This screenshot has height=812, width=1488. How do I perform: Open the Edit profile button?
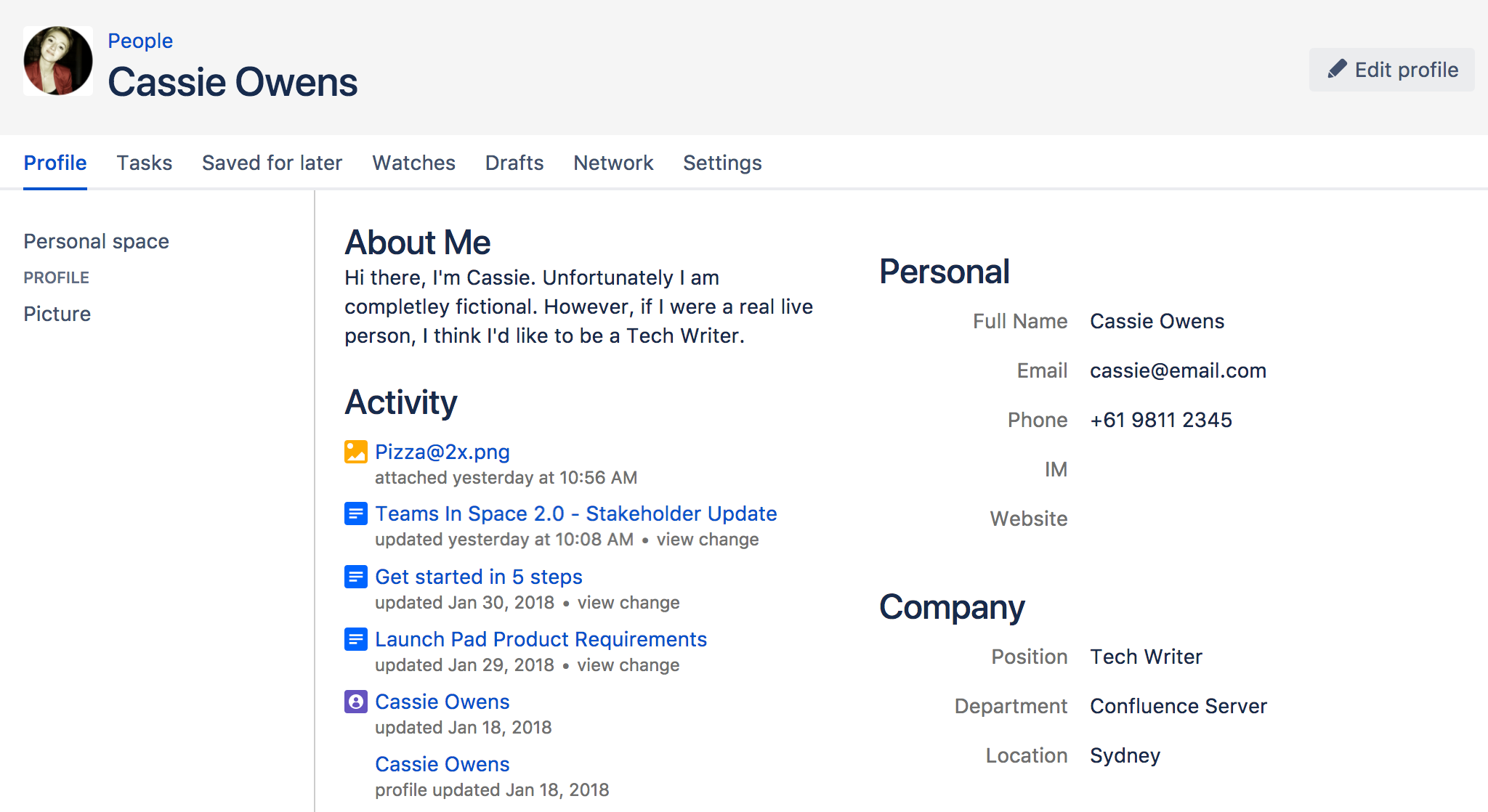tap(1391, 69)
